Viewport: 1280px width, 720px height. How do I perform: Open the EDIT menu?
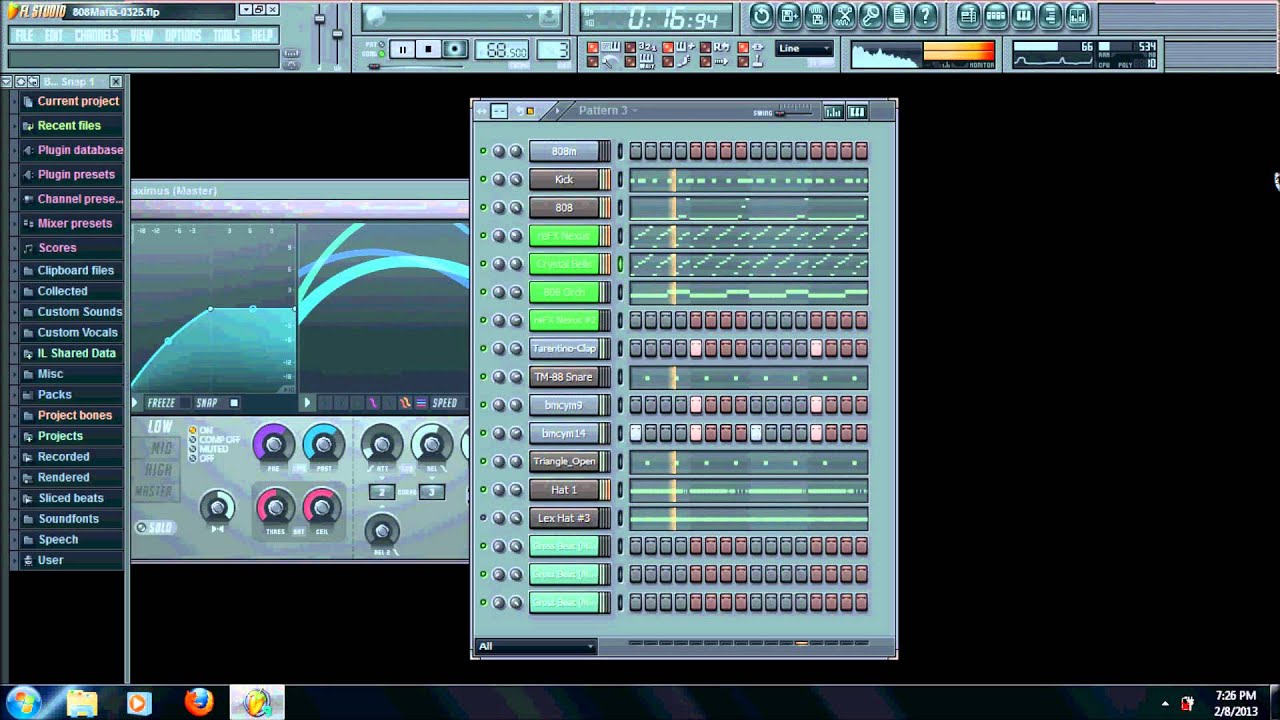point(54,36)
